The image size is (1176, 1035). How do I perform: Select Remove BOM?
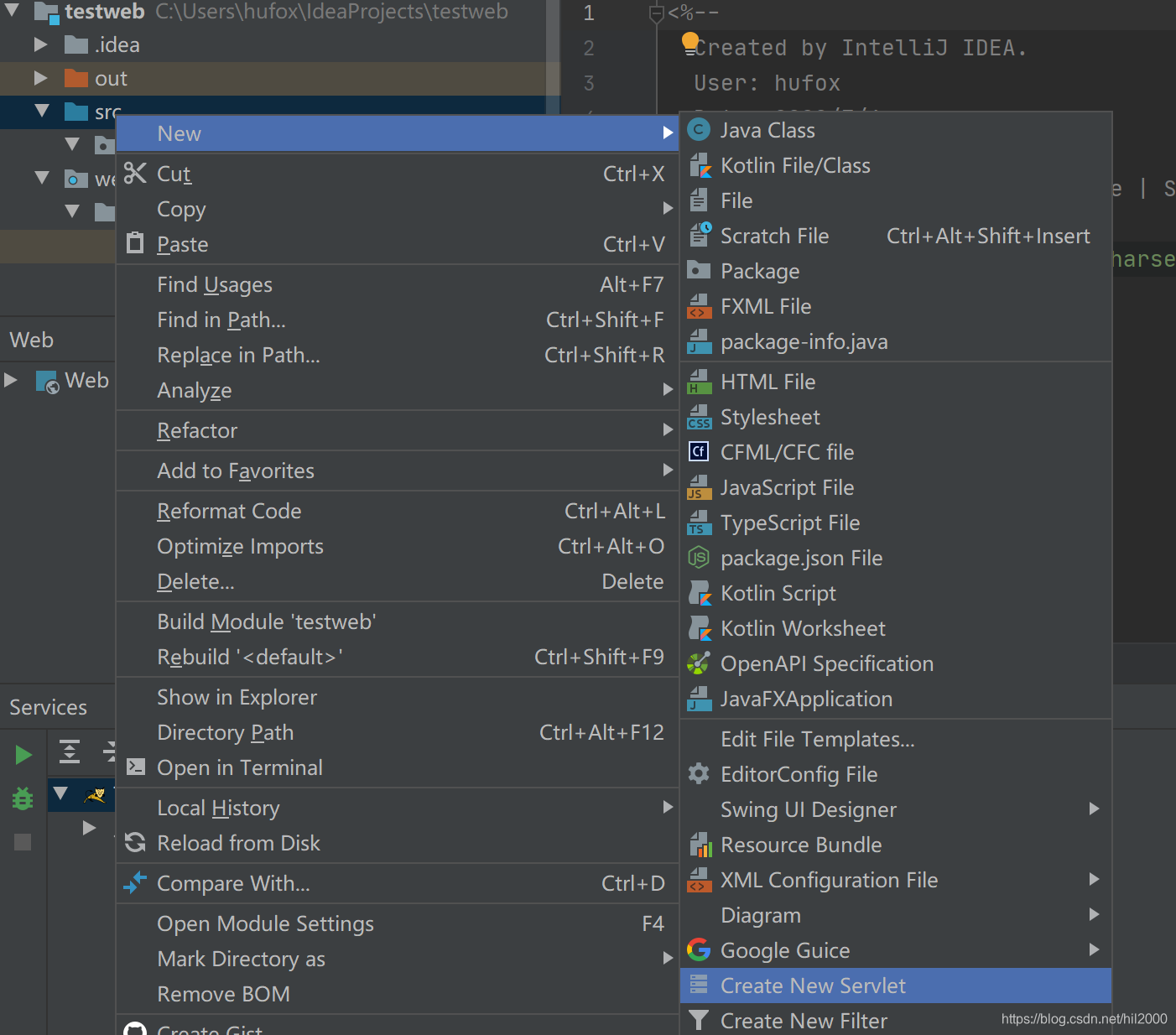397,994
